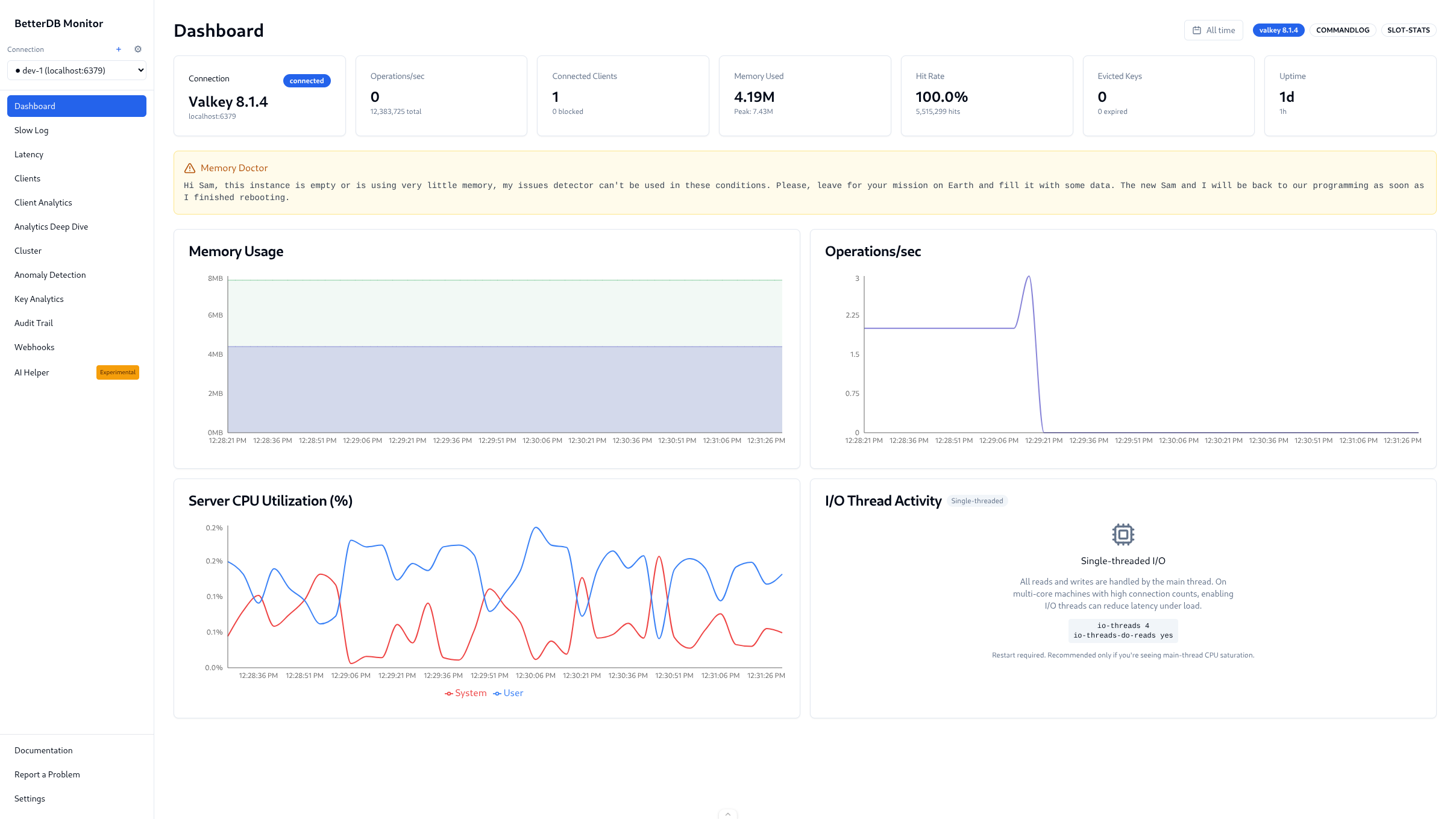The width and height of the screenshot is (1456, 819).
Task: Click the Memory Doctor warning triangle icon
Action: tap(190, 167)
